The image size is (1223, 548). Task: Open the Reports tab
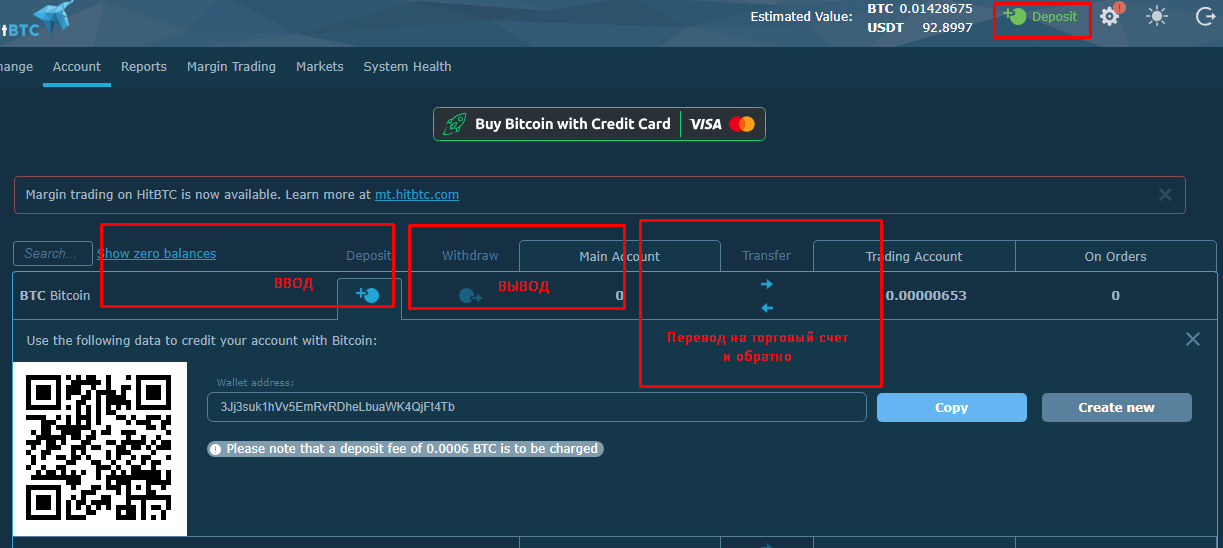pyautogui.click(x=144, y=67)
